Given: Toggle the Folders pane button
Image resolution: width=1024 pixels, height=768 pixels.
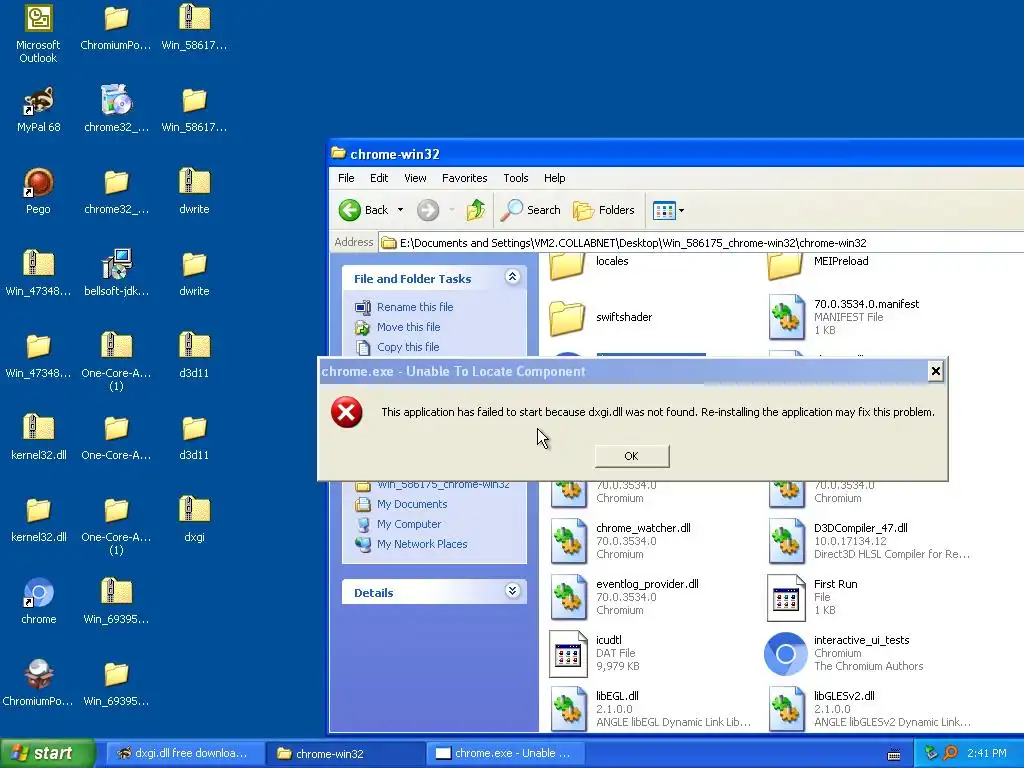Looking at the screenshot, I should point(603,210).
